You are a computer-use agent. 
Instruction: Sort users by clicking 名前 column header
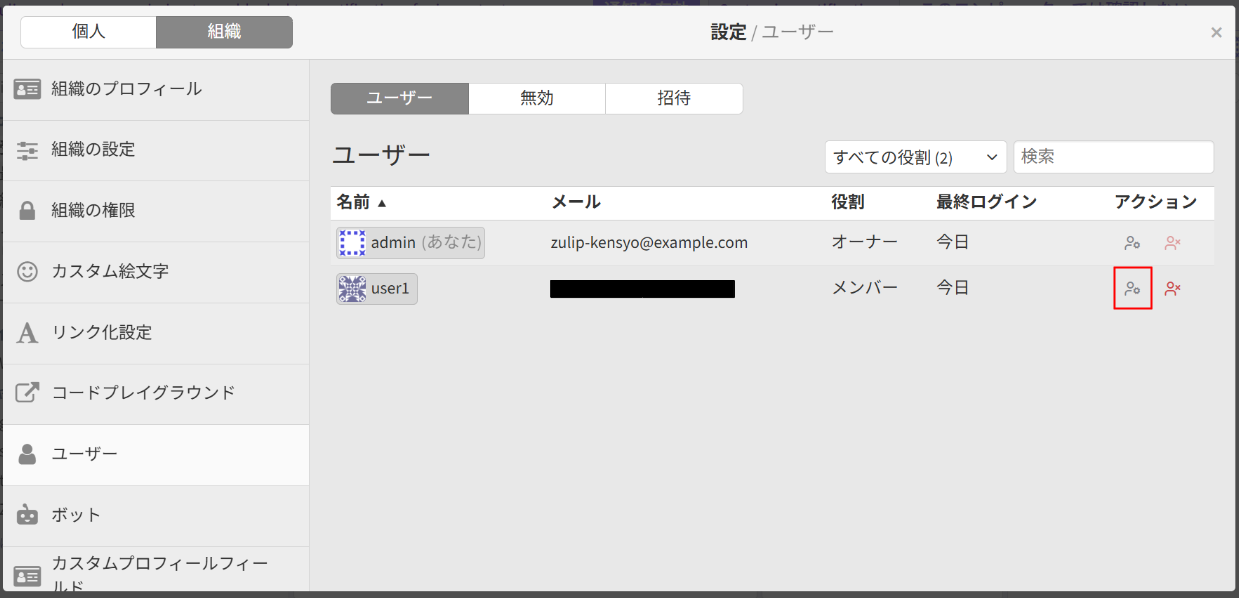pyautogui.click(x=354, y=201)
